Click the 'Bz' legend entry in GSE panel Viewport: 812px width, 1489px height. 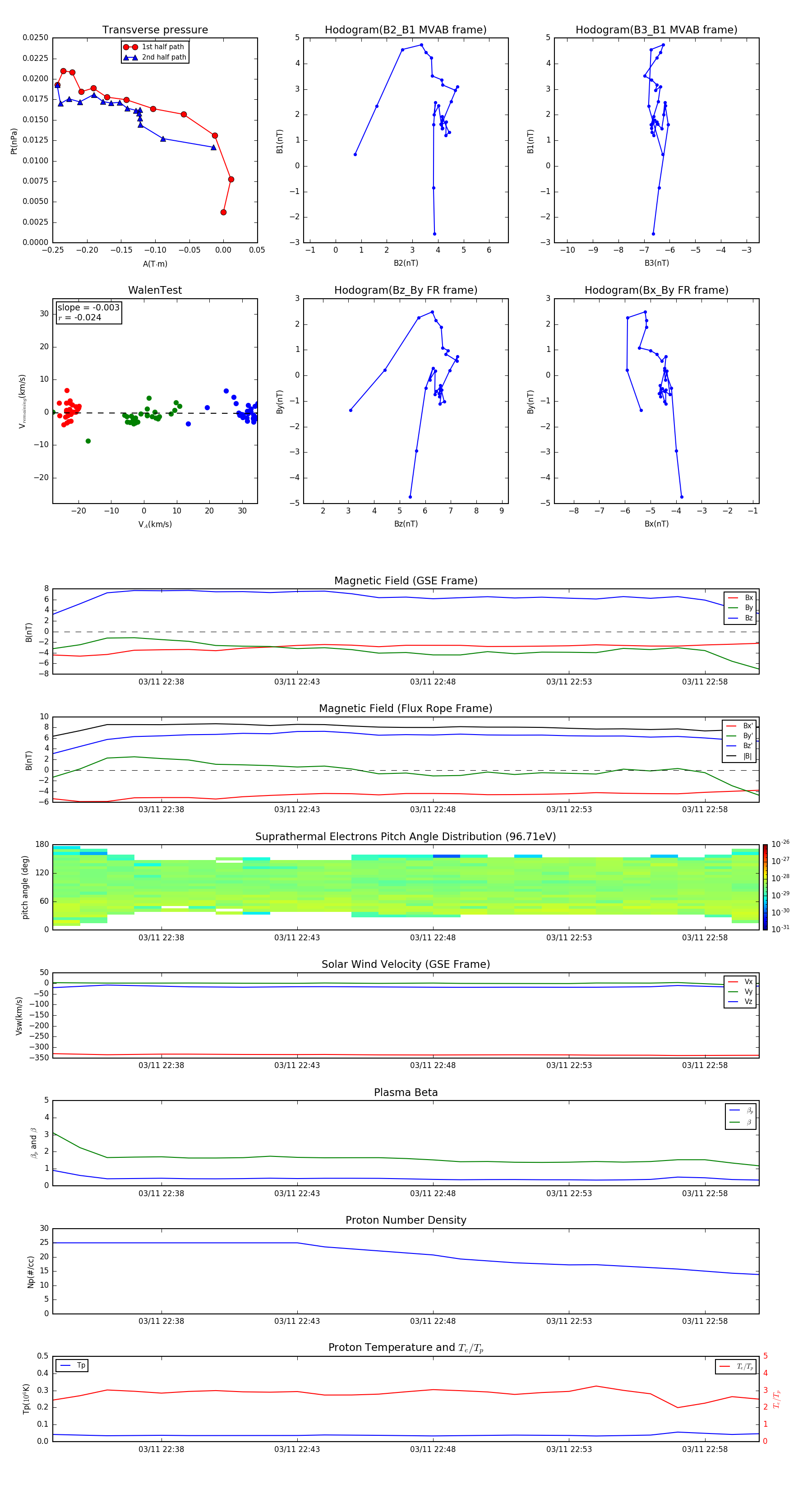(740, 618)
